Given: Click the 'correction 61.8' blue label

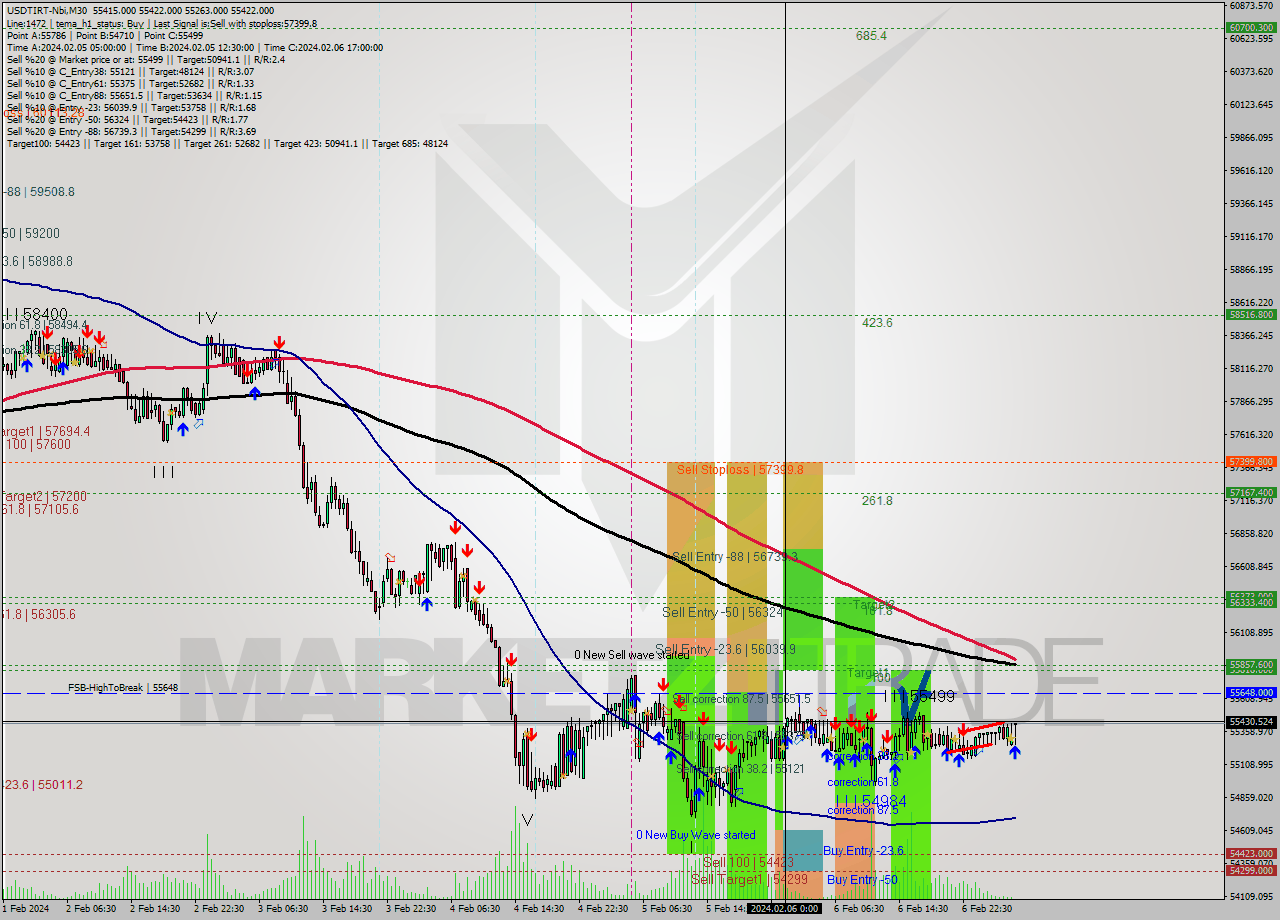Looking at the screenshot, I should click(x=863, y=782).
